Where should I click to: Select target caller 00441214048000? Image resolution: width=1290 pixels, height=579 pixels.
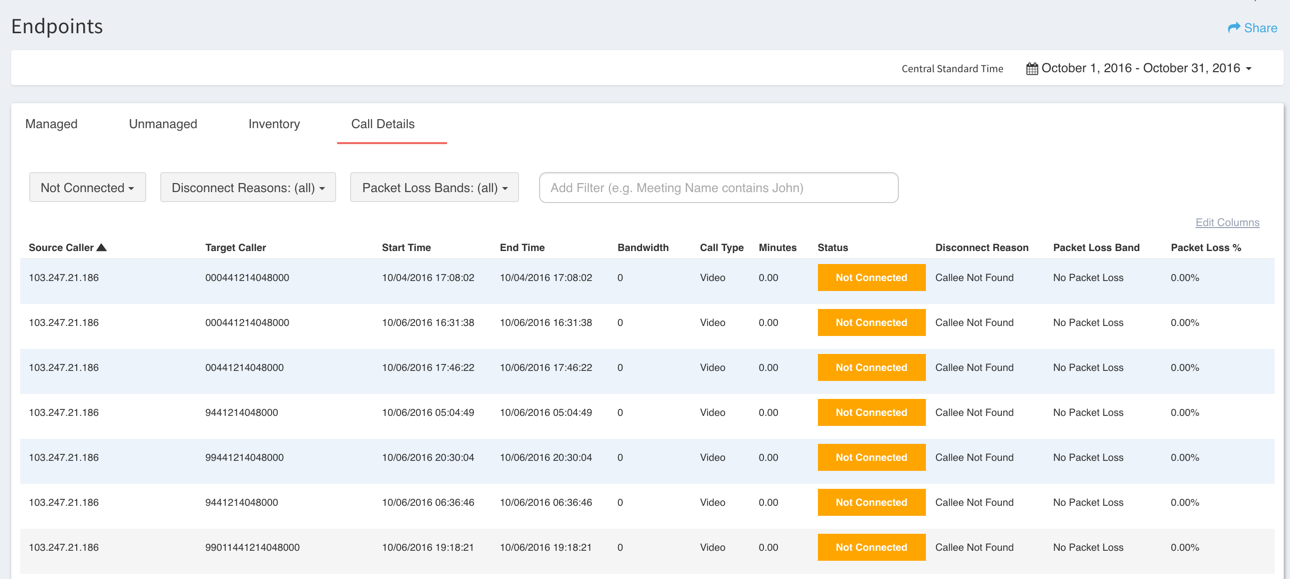point(245,368)
